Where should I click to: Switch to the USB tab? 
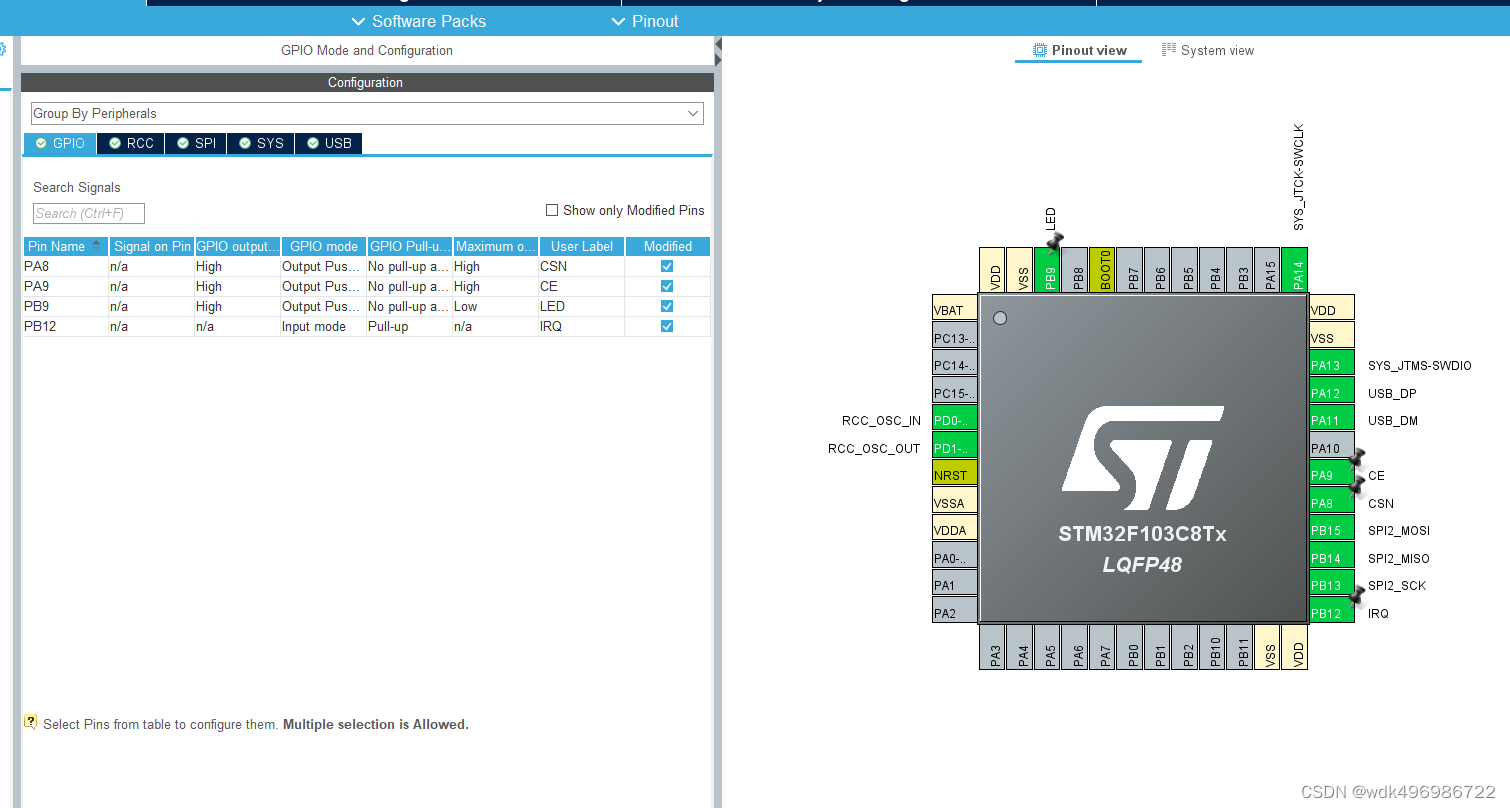click(x=328, y=143)
